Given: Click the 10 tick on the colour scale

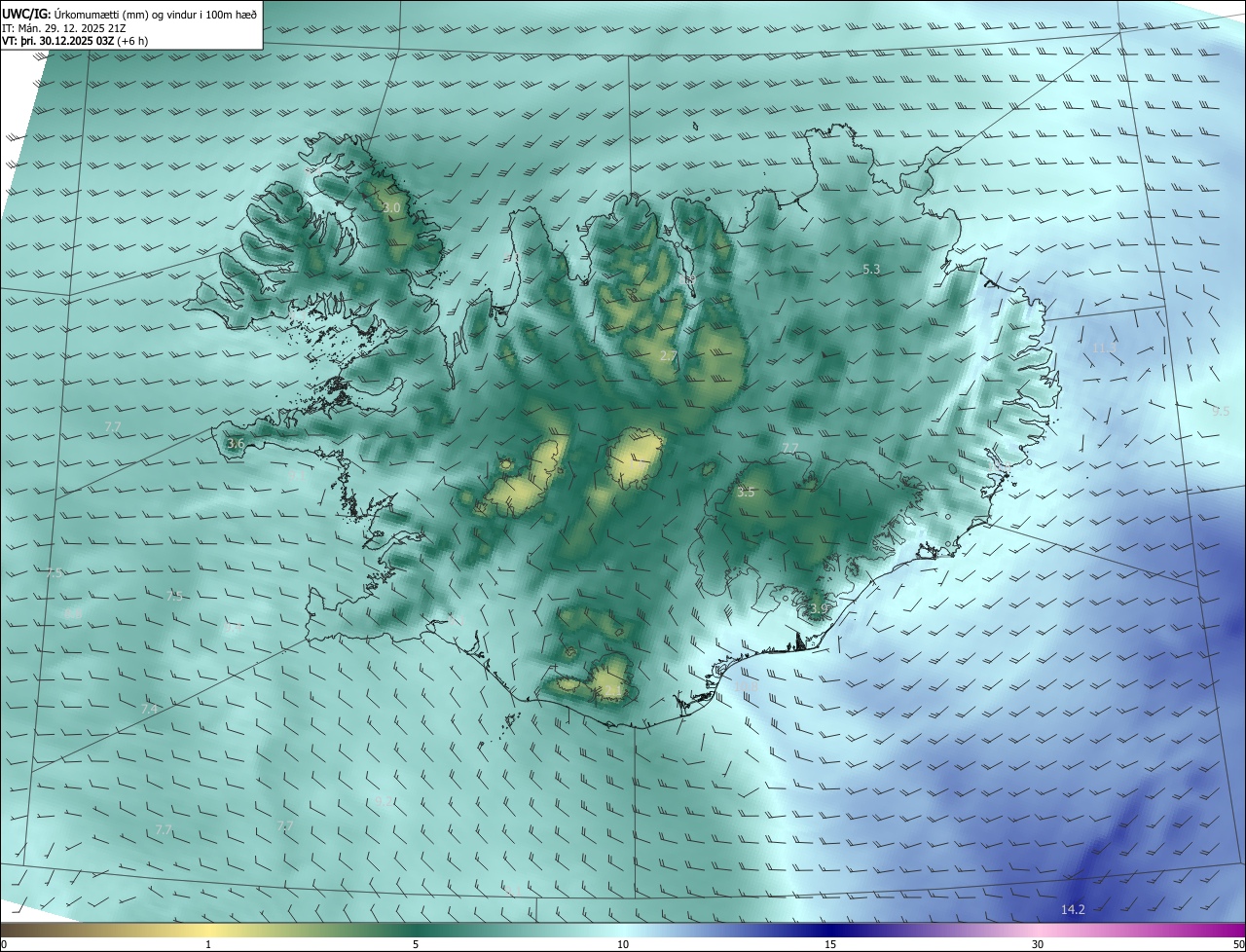Looking at the screenshot, I should click(x=623, y=944).
